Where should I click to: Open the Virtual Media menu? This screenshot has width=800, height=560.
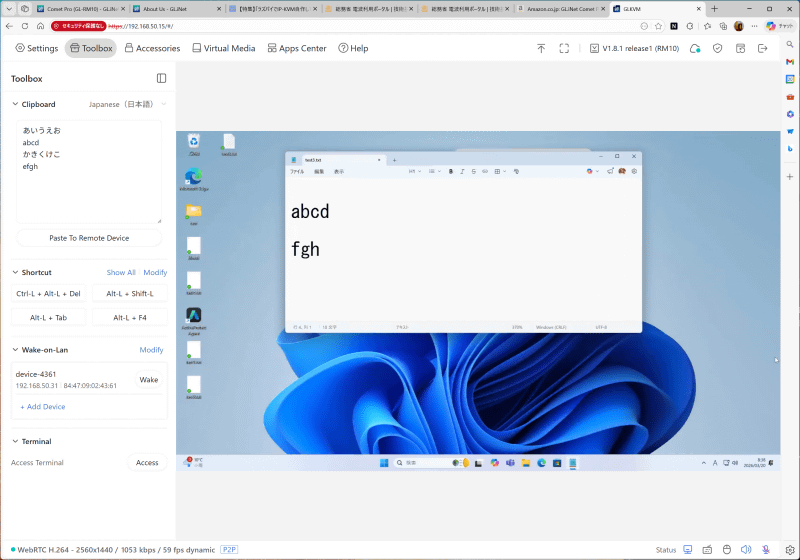coord(223,48)
